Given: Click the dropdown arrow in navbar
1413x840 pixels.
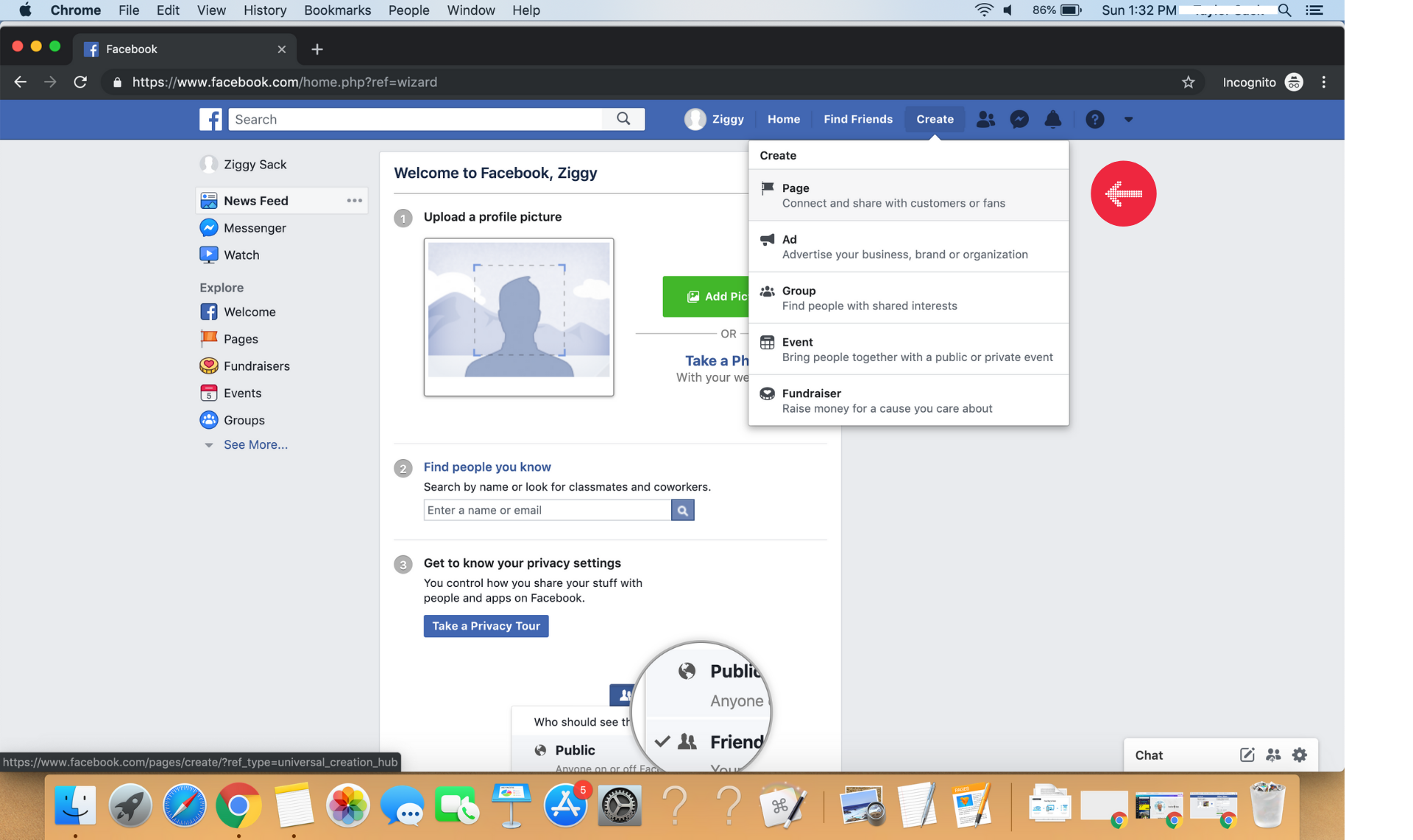Looking at the screenshot, I should (x=1128, y=119).
